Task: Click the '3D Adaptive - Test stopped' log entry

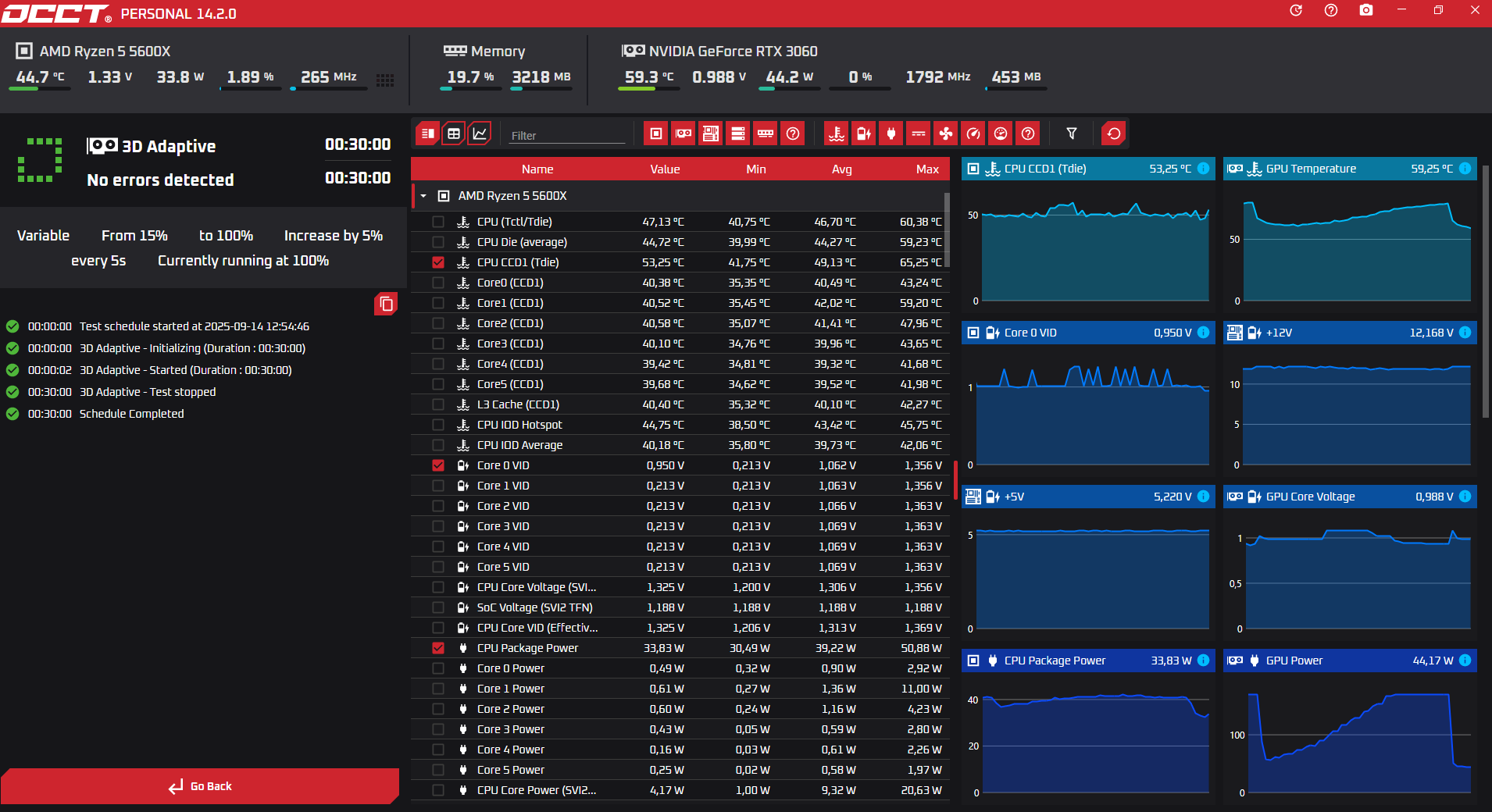Action: (x=148, y=392)
